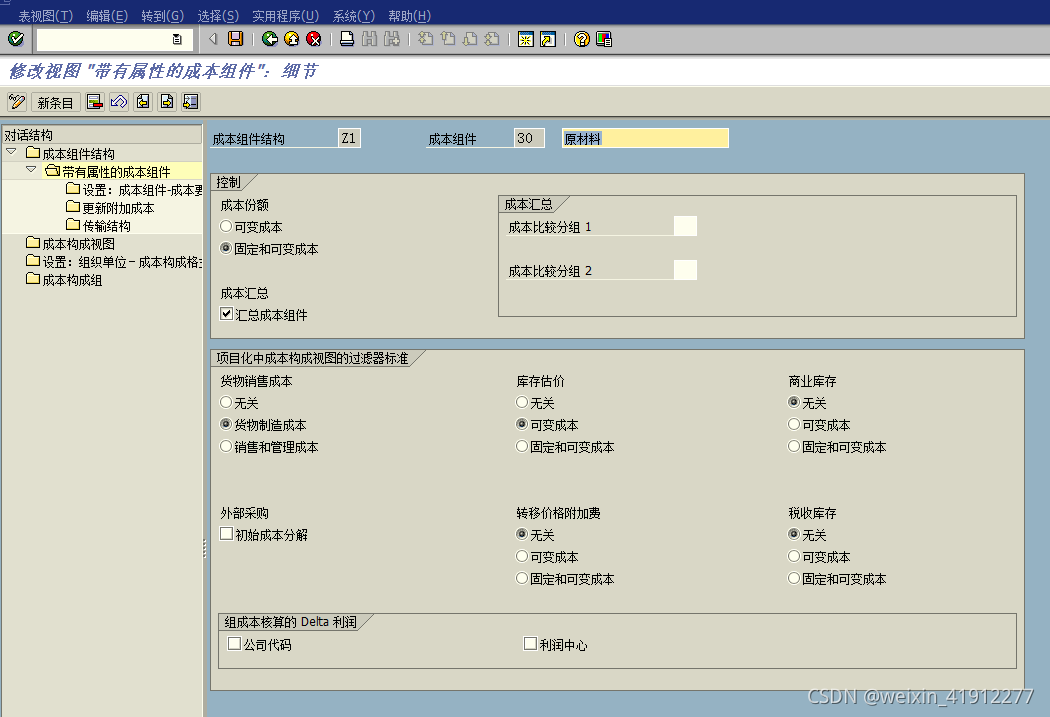
Task: Select 固定和可变成本 under 库存估价
Action: click(522, 446)
